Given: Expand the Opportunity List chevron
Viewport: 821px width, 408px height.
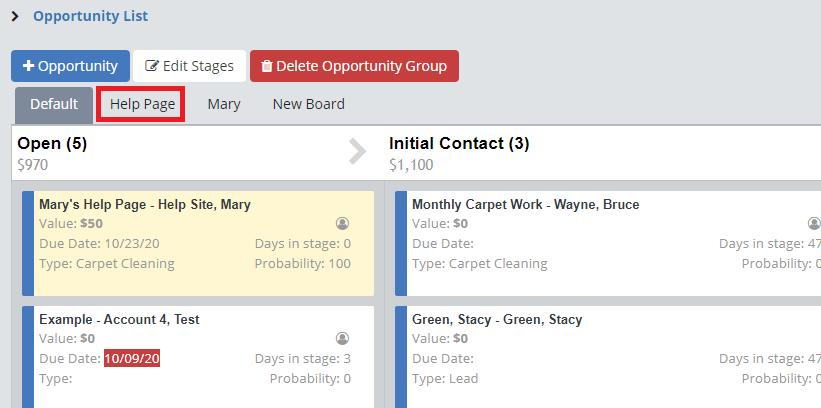Looking at the screenshot, I should tap(15, 17).
